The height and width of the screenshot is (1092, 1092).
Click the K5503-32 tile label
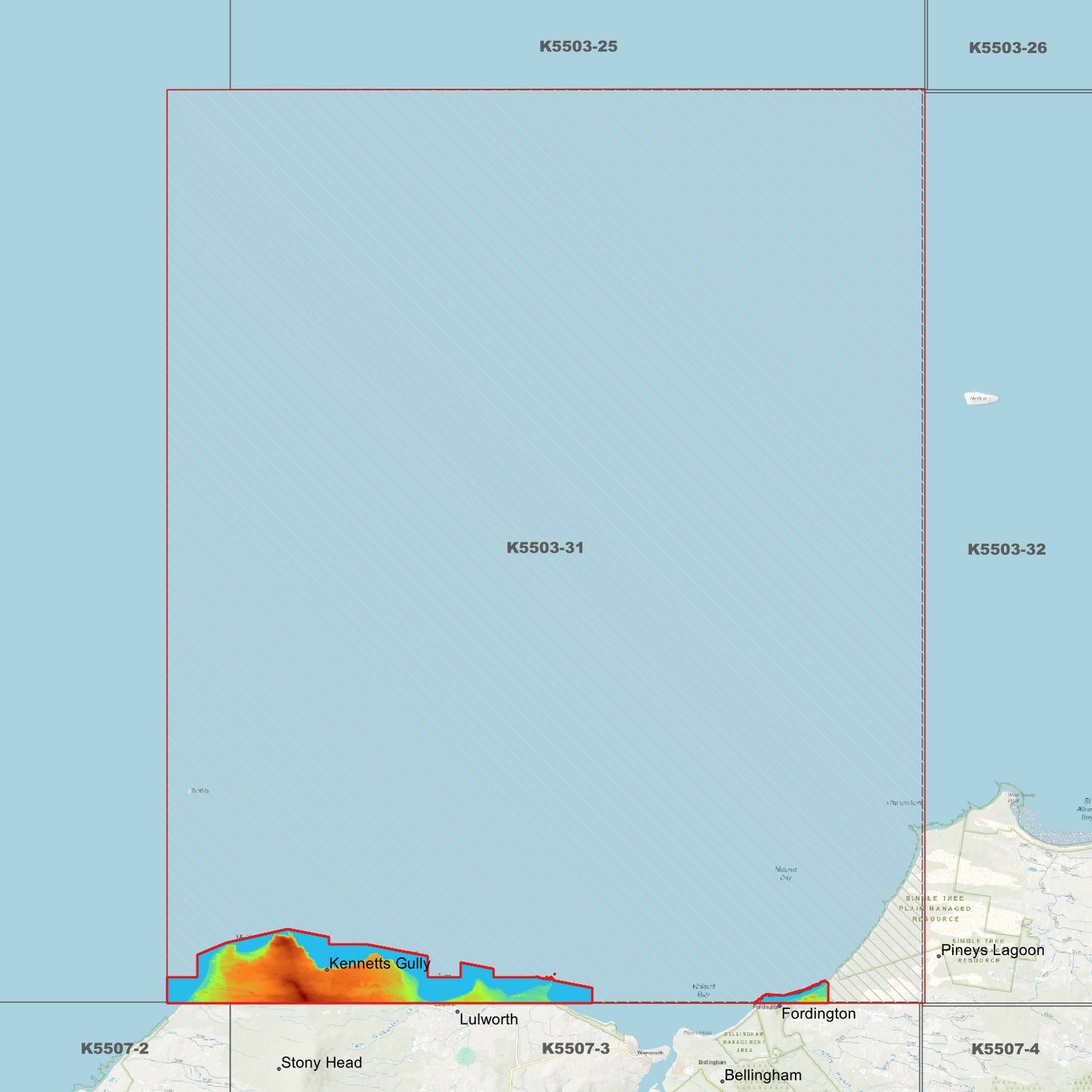[1007, 549]
